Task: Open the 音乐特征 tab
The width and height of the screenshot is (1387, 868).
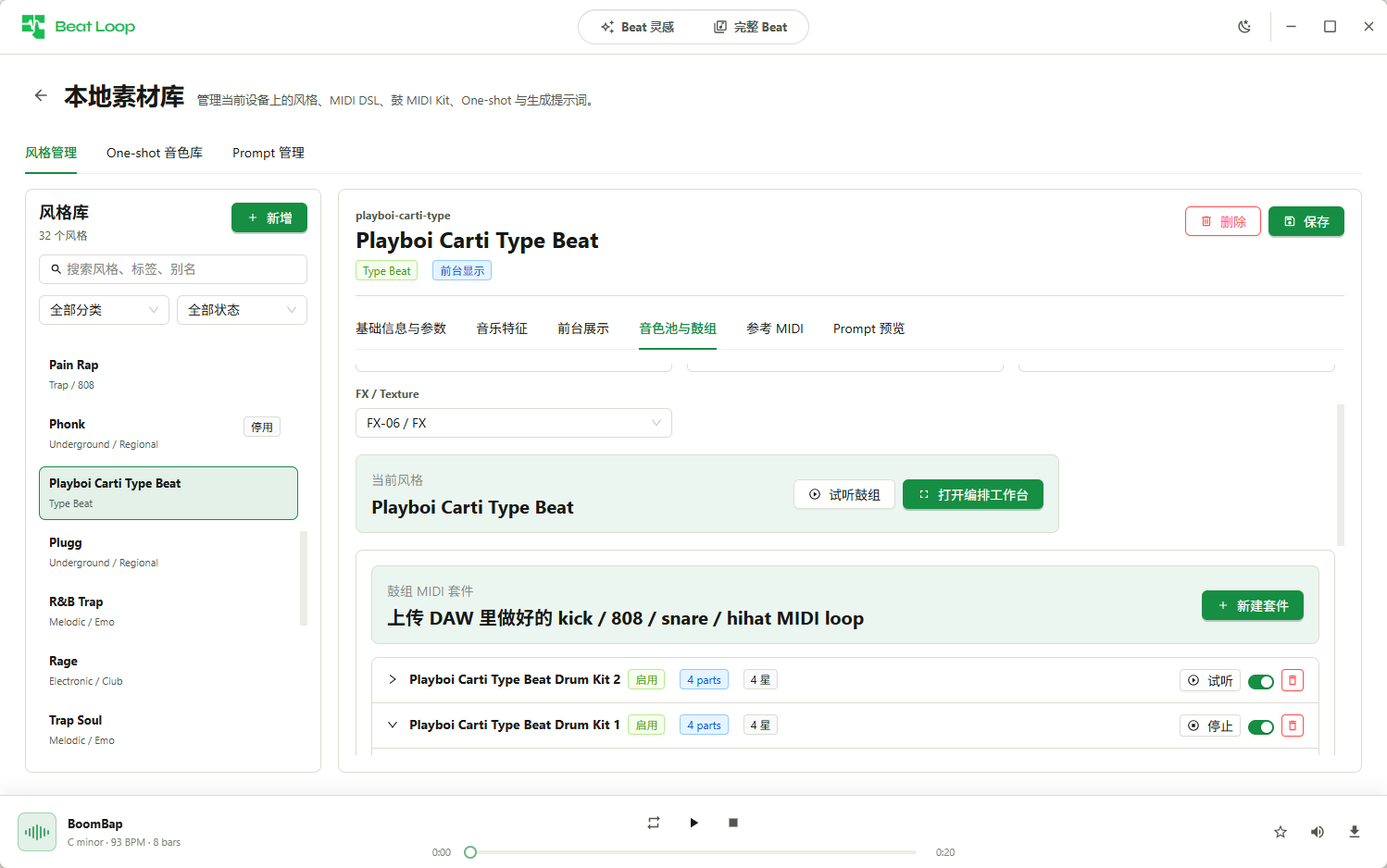Action: pos(502,329)
